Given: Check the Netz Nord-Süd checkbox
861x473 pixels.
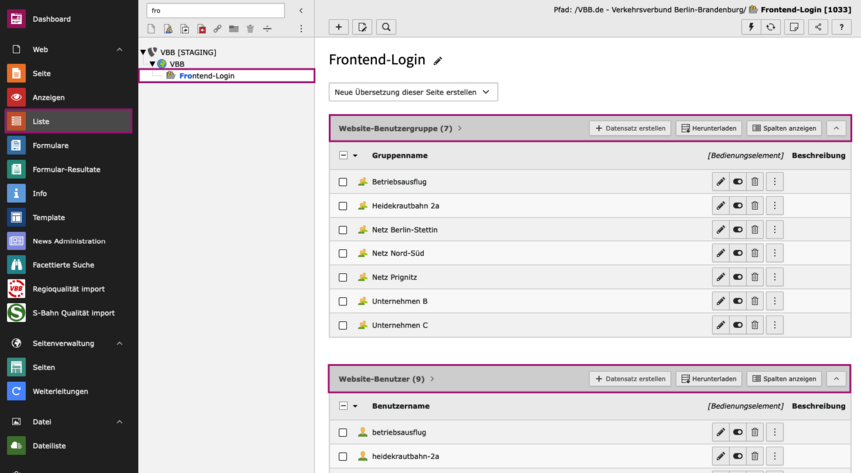Looking at the screenshot, I should (343, 254).
